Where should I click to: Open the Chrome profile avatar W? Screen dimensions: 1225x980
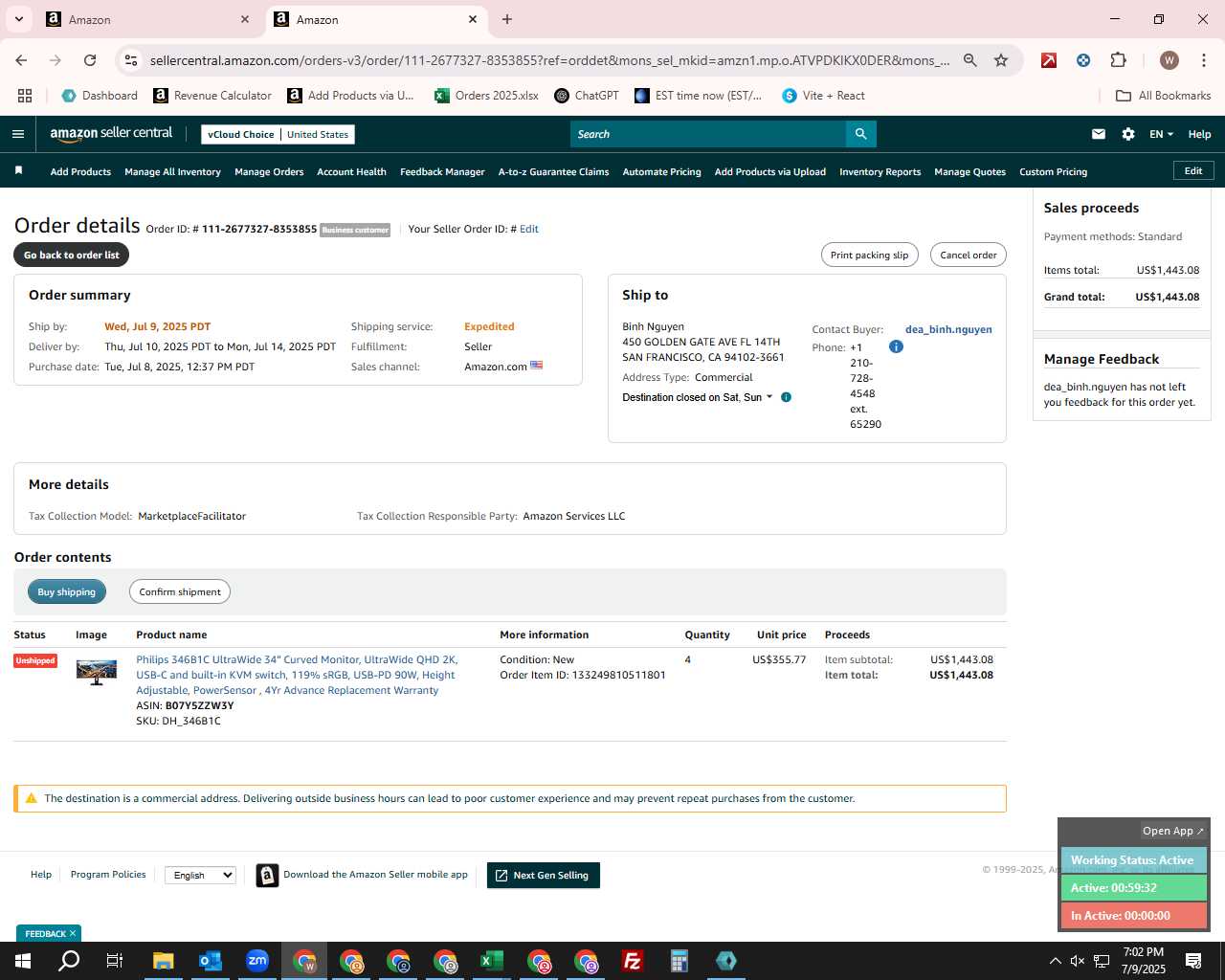[1169, 60]
